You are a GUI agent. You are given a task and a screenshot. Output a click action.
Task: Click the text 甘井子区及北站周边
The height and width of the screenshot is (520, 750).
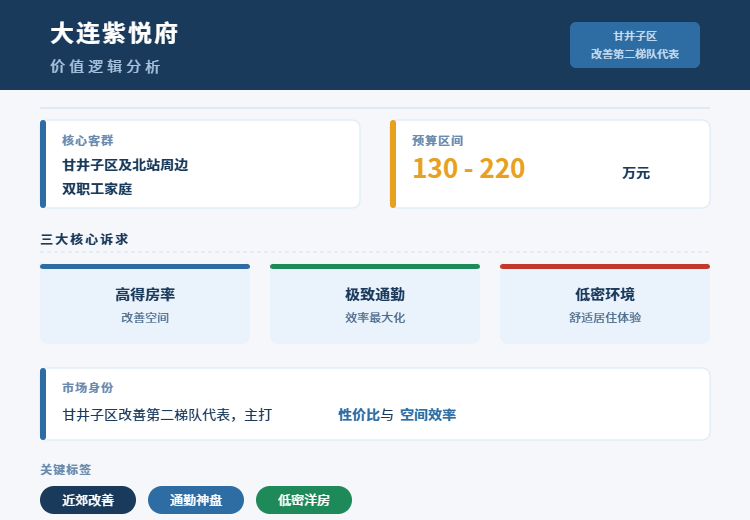pos(125,165)
